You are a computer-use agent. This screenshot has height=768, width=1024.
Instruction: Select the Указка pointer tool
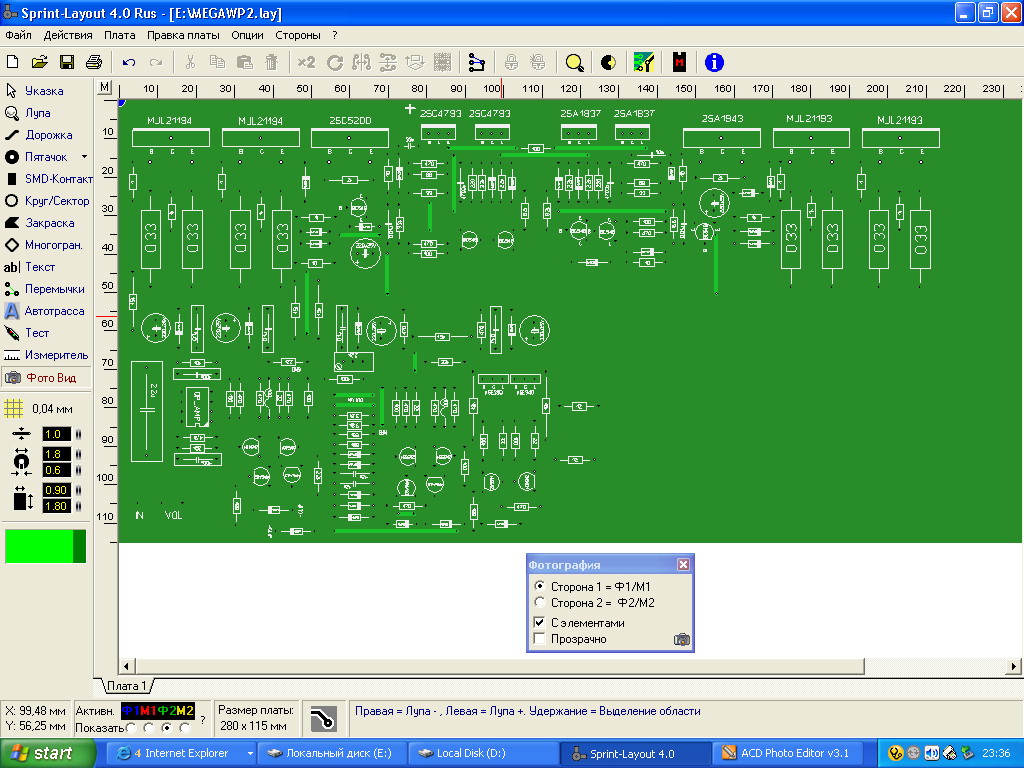point(46,91)
